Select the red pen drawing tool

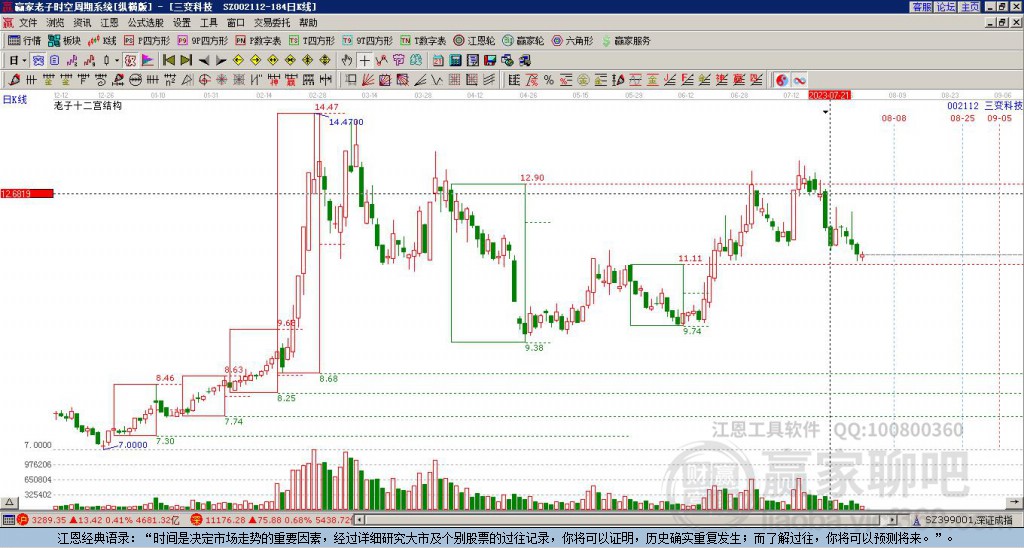tap(14, 80)
